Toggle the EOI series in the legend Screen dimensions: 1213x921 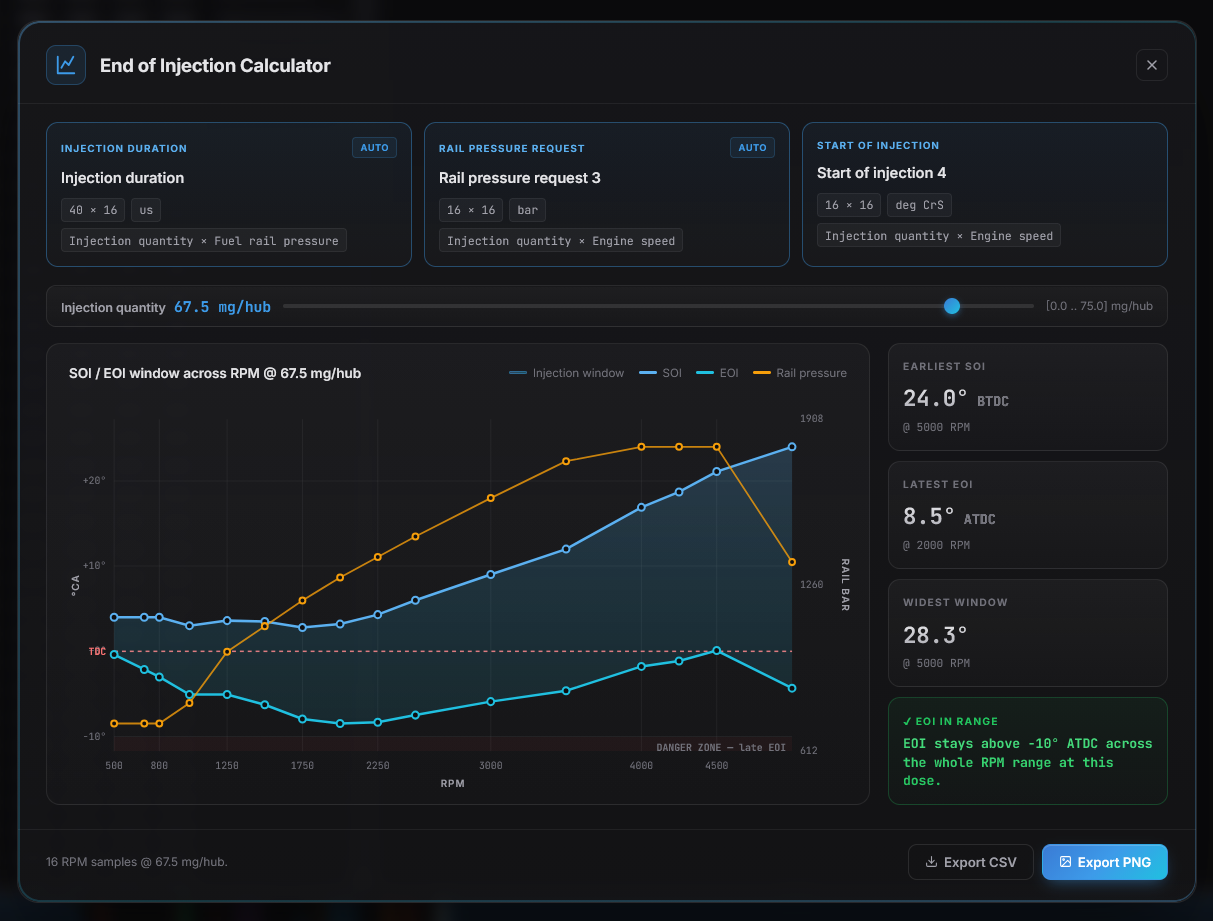[717, 373]
